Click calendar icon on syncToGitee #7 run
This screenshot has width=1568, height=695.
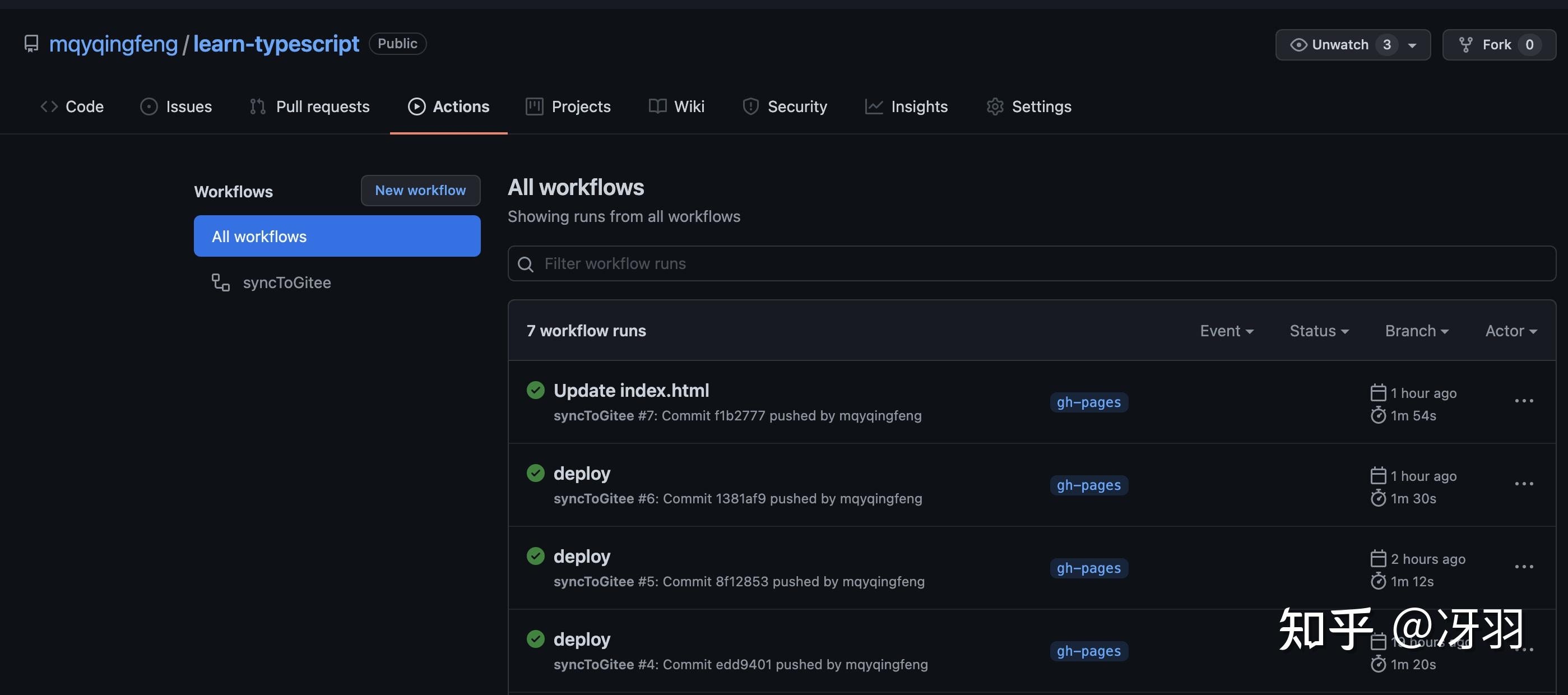click(x=1378, y=392)
